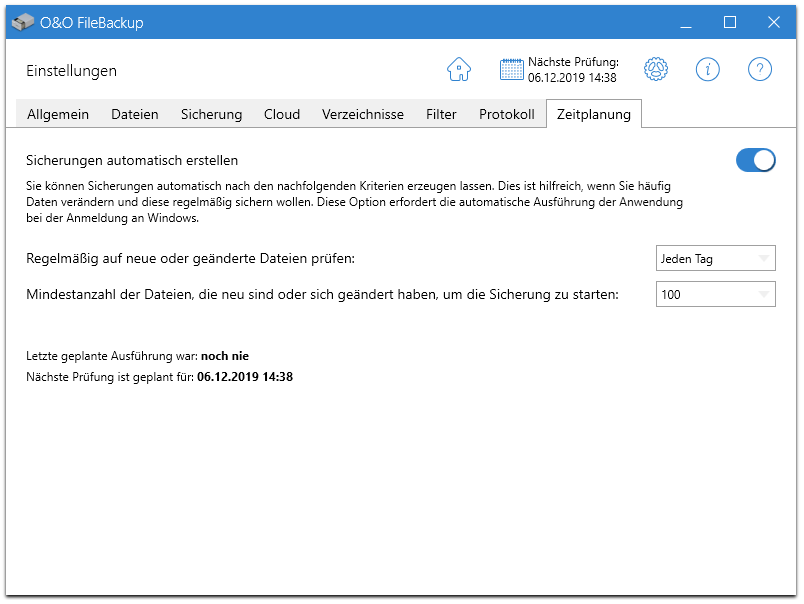Screen dimensions: 804x604
Task: Click the calendar schedule icon
Action: (511, 69)
